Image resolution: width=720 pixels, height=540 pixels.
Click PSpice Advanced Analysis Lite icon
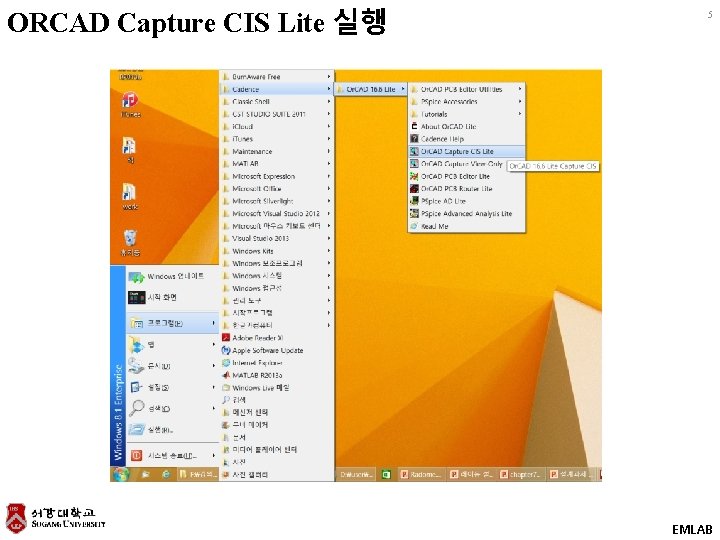tap(414, 214)
